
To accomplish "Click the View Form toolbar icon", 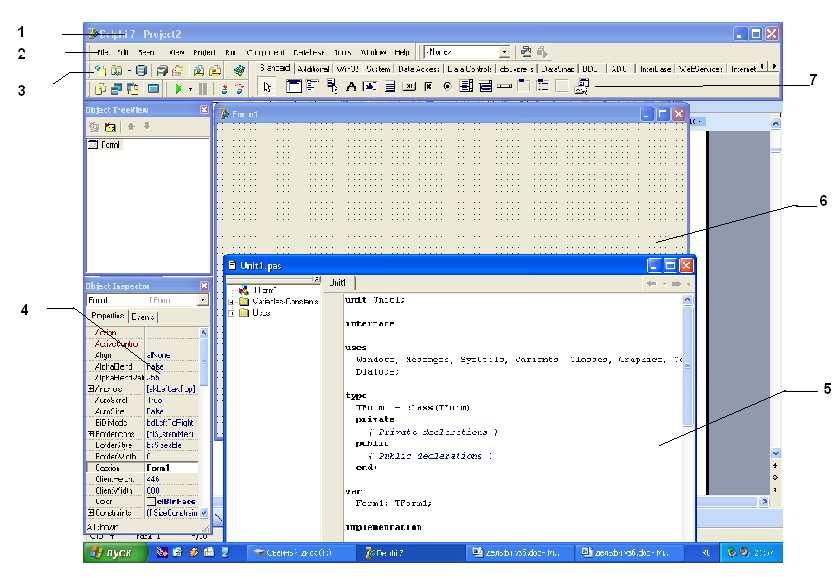I will pos(116,89).
